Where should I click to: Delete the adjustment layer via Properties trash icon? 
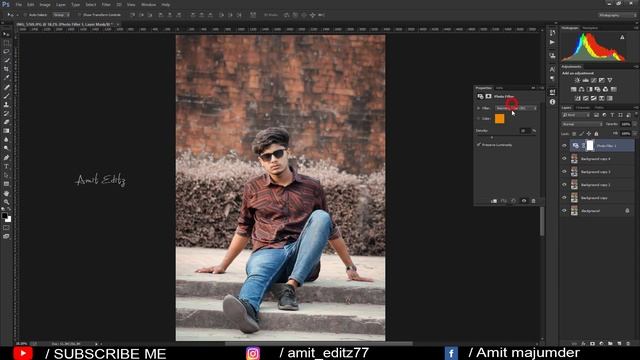pyautogui.click(x=533, y=201)
